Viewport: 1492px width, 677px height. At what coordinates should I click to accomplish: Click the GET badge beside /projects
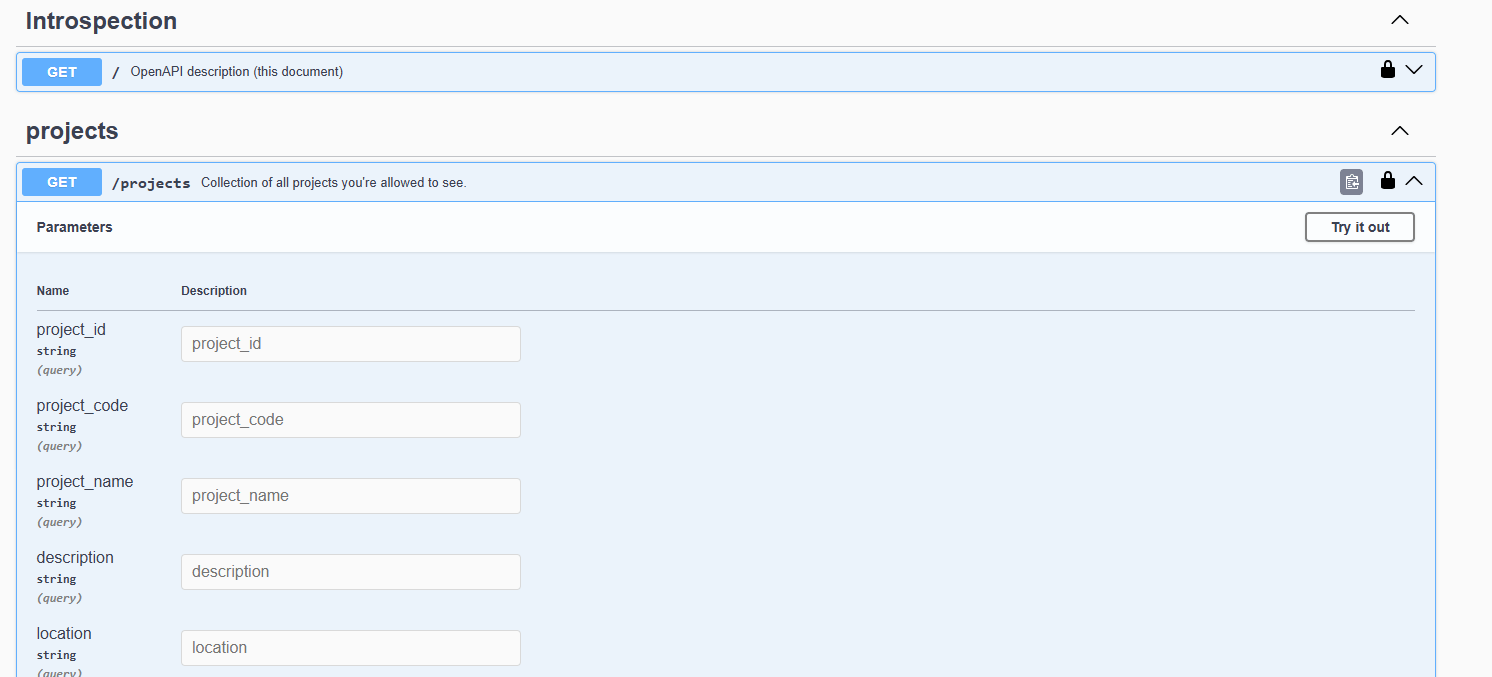point(62,182)
